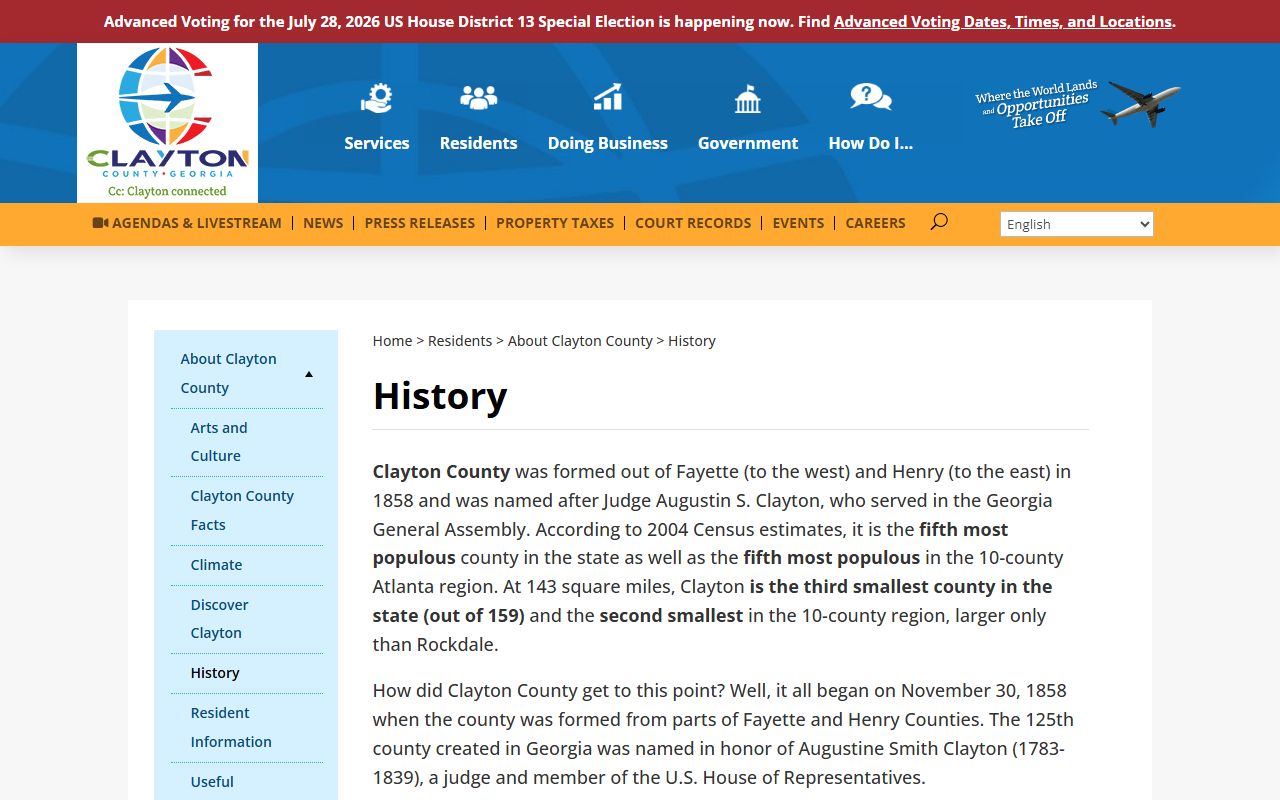Click the Government building icon
Image resolution: width=1280 pixels, height=800 pixels.
tap(747, 98)
